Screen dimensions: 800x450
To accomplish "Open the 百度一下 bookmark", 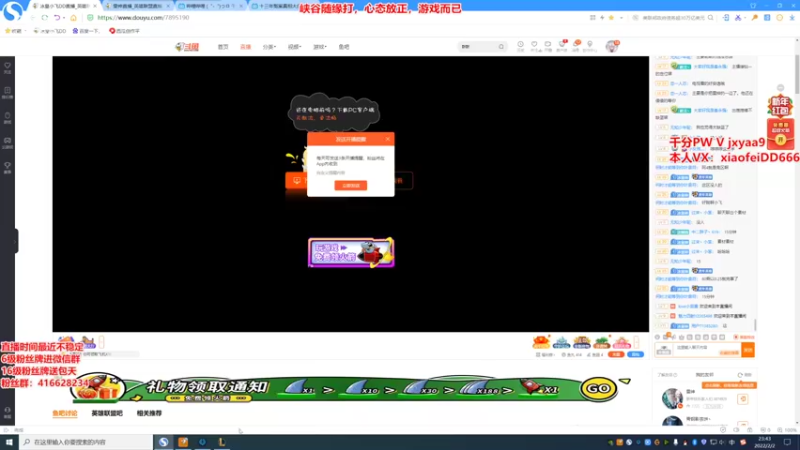I will click(x=86, y=31).
